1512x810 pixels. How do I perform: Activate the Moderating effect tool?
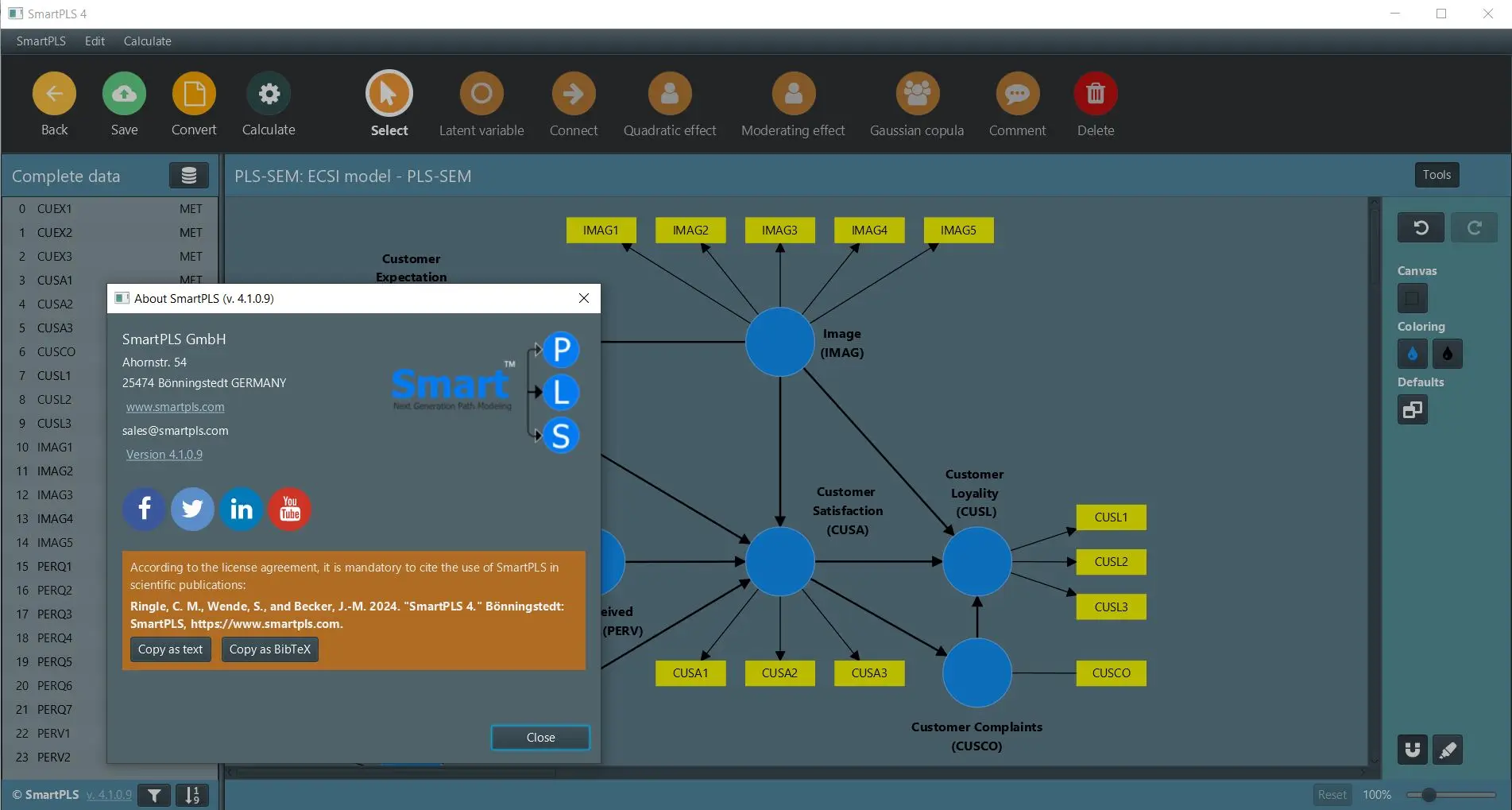pyautogui.click(x=793, y=94)
